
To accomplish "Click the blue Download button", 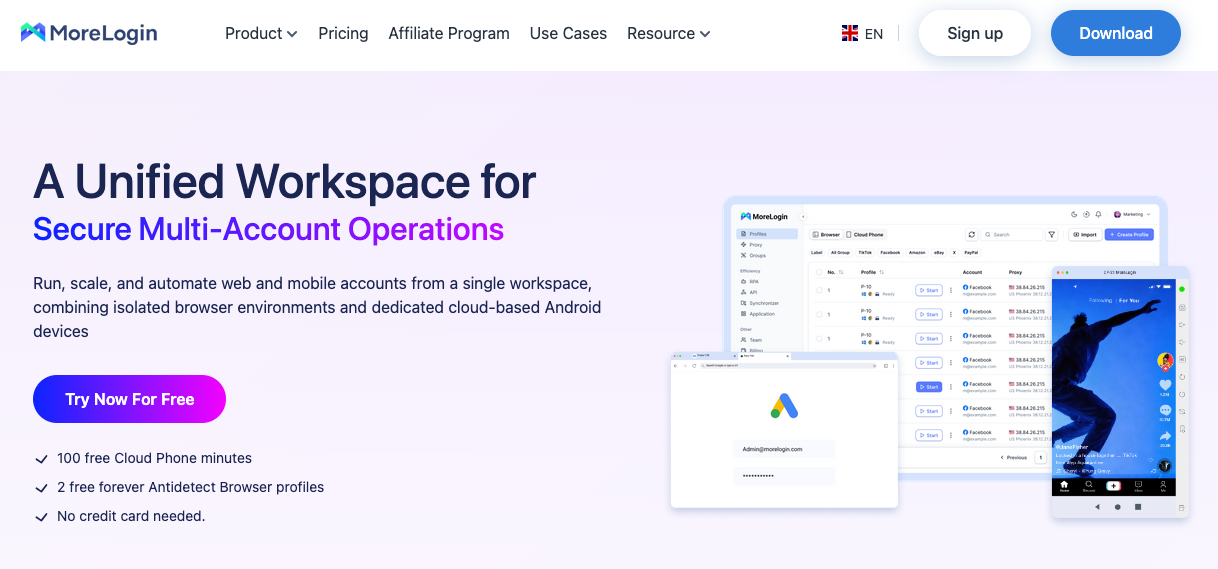I will click(x=1116, y=33).
